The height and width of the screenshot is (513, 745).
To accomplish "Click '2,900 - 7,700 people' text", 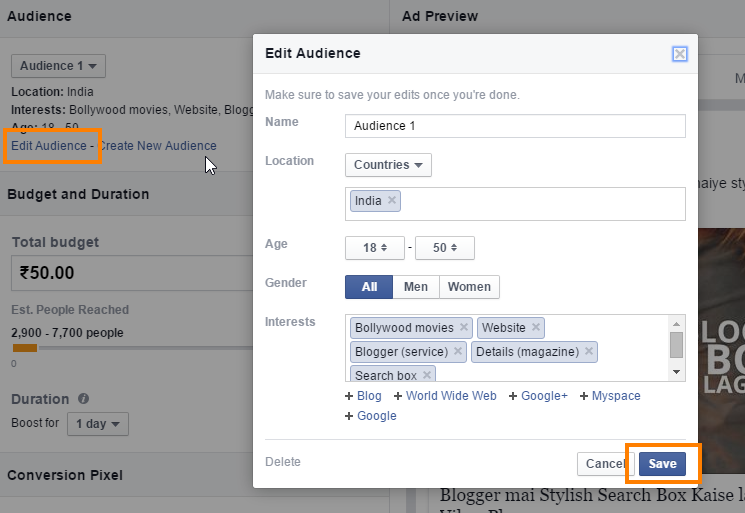I will click(67, 332).
